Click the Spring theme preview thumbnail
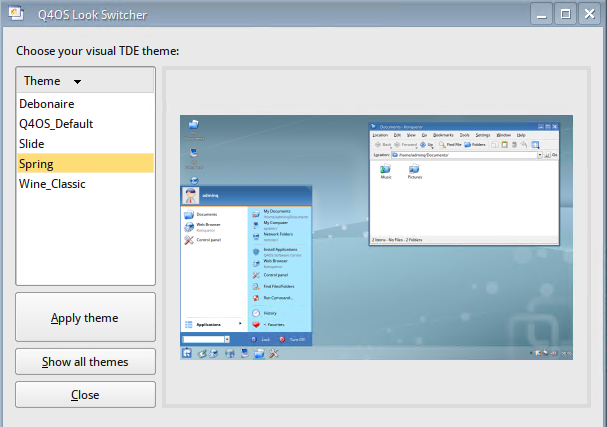Screen dimensions: 607x427 click(376, 237)
